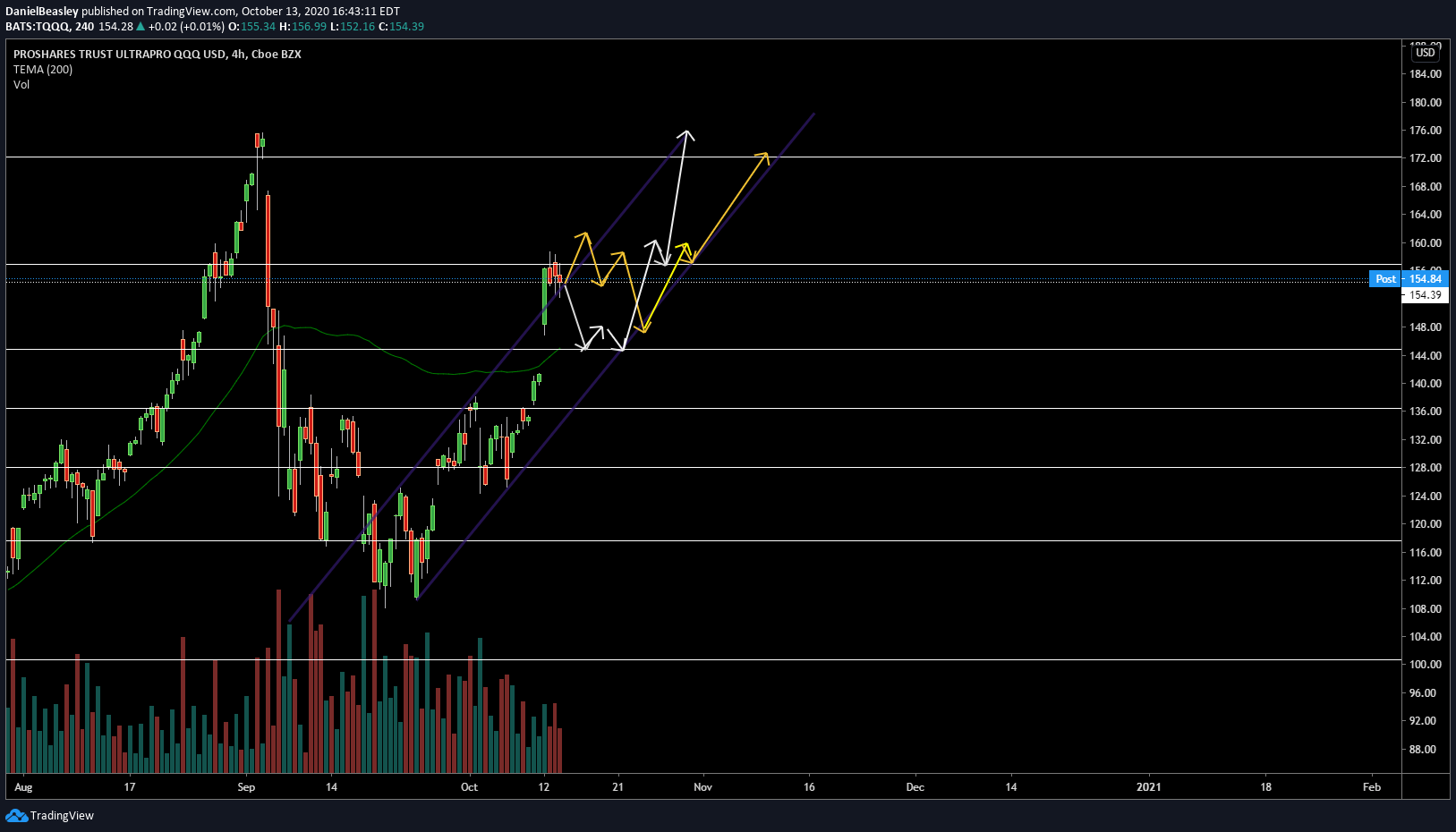Click the open value O:155.34
Screen dimensions: 1456x832
(252, 26)
